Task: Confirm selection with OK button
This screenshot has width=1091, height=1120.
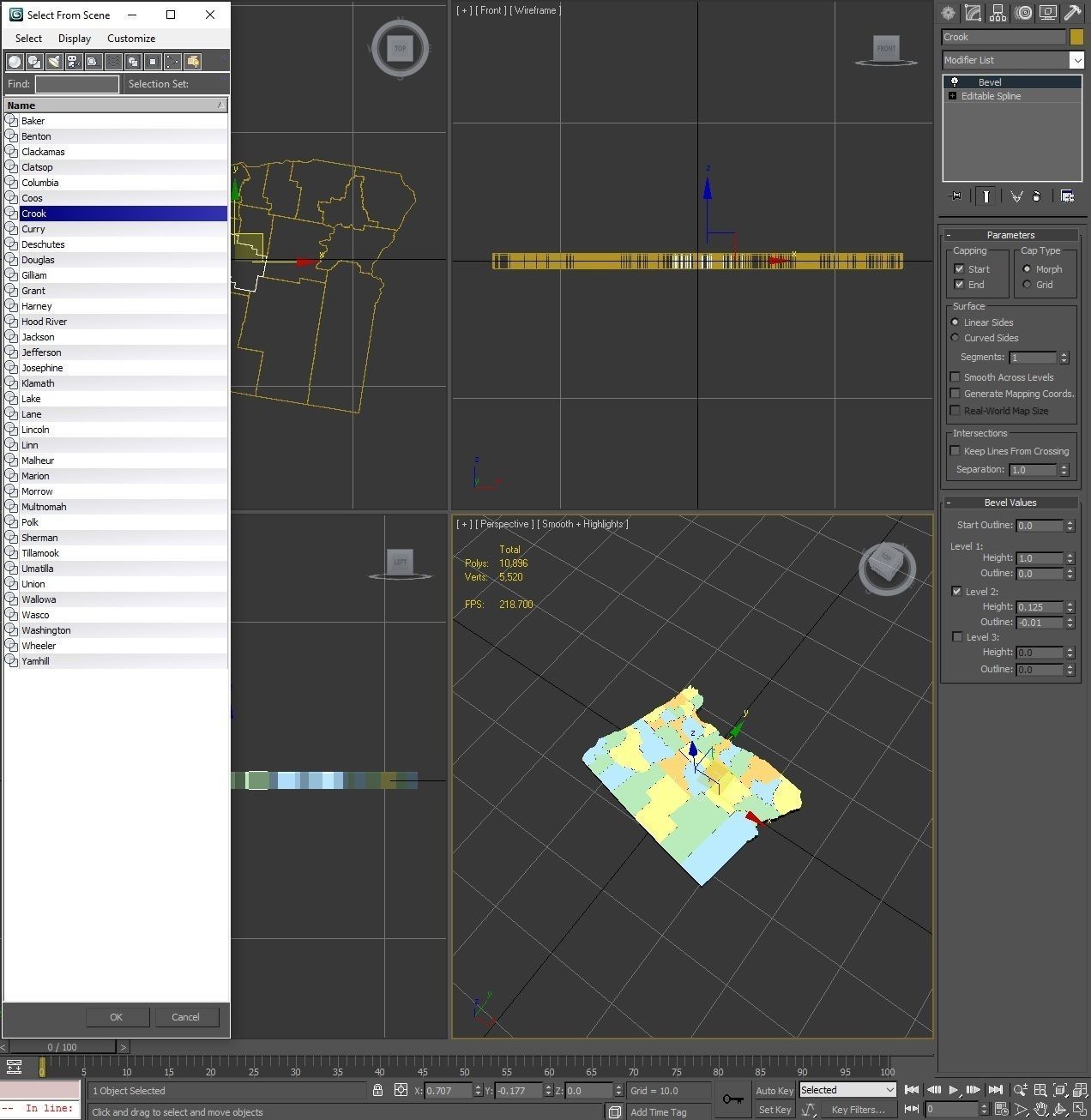Action: (x=117, y=1017)
